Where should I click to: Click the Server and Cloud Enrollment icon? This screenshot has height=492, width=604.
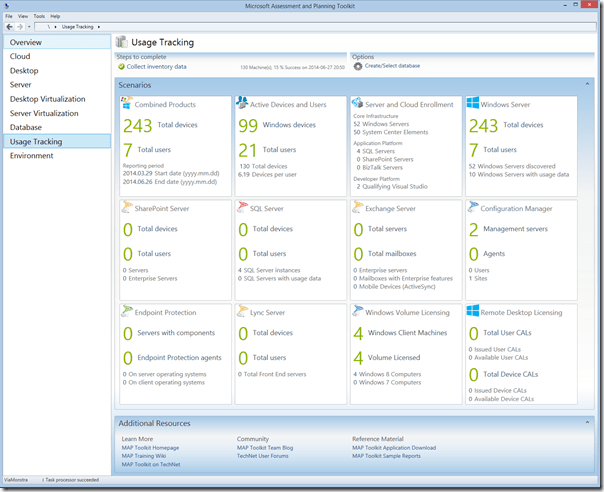tap(358, 104)
